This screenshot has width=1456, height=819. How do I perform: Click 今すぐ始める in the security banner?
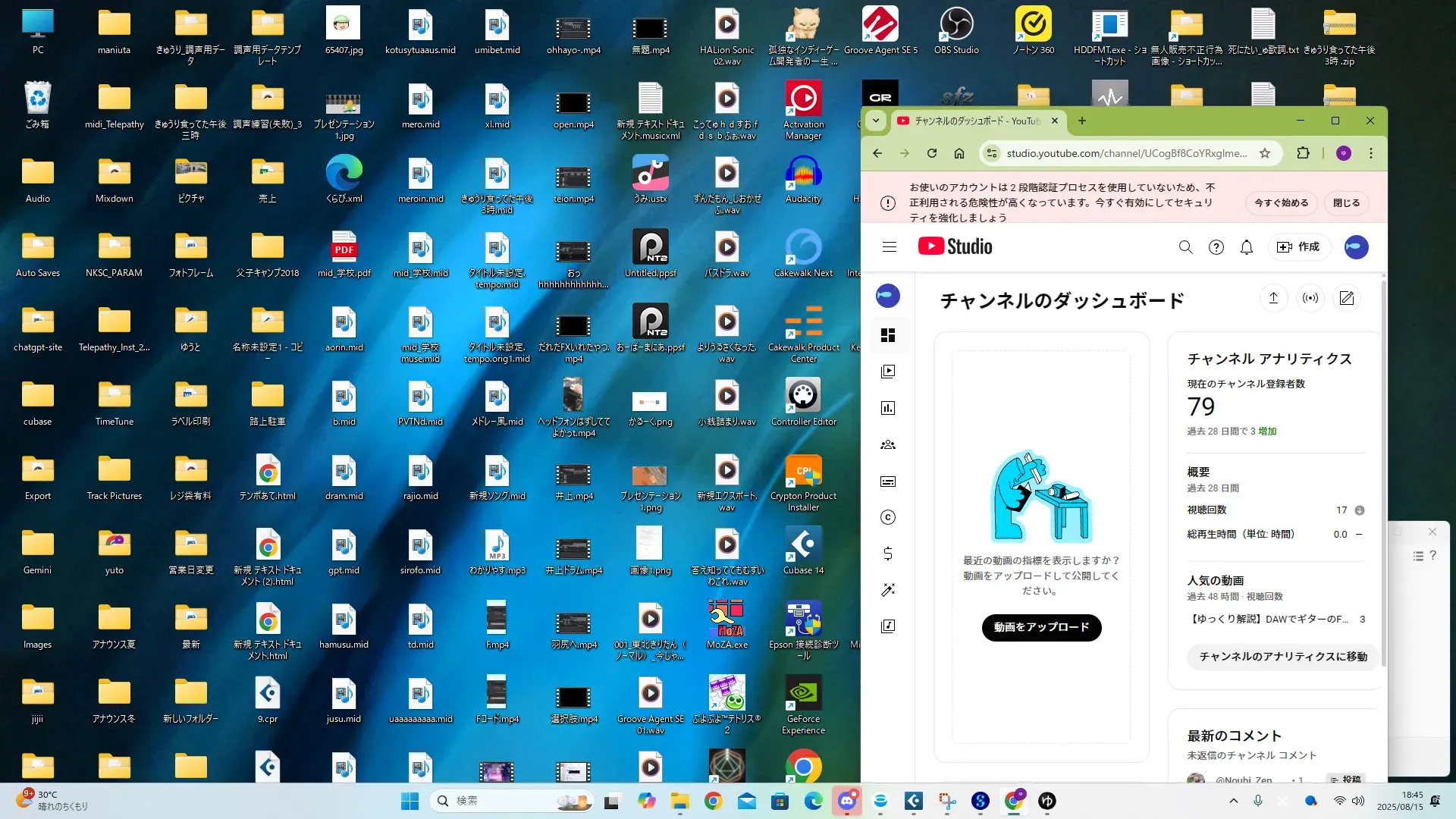coord(1281,203)
